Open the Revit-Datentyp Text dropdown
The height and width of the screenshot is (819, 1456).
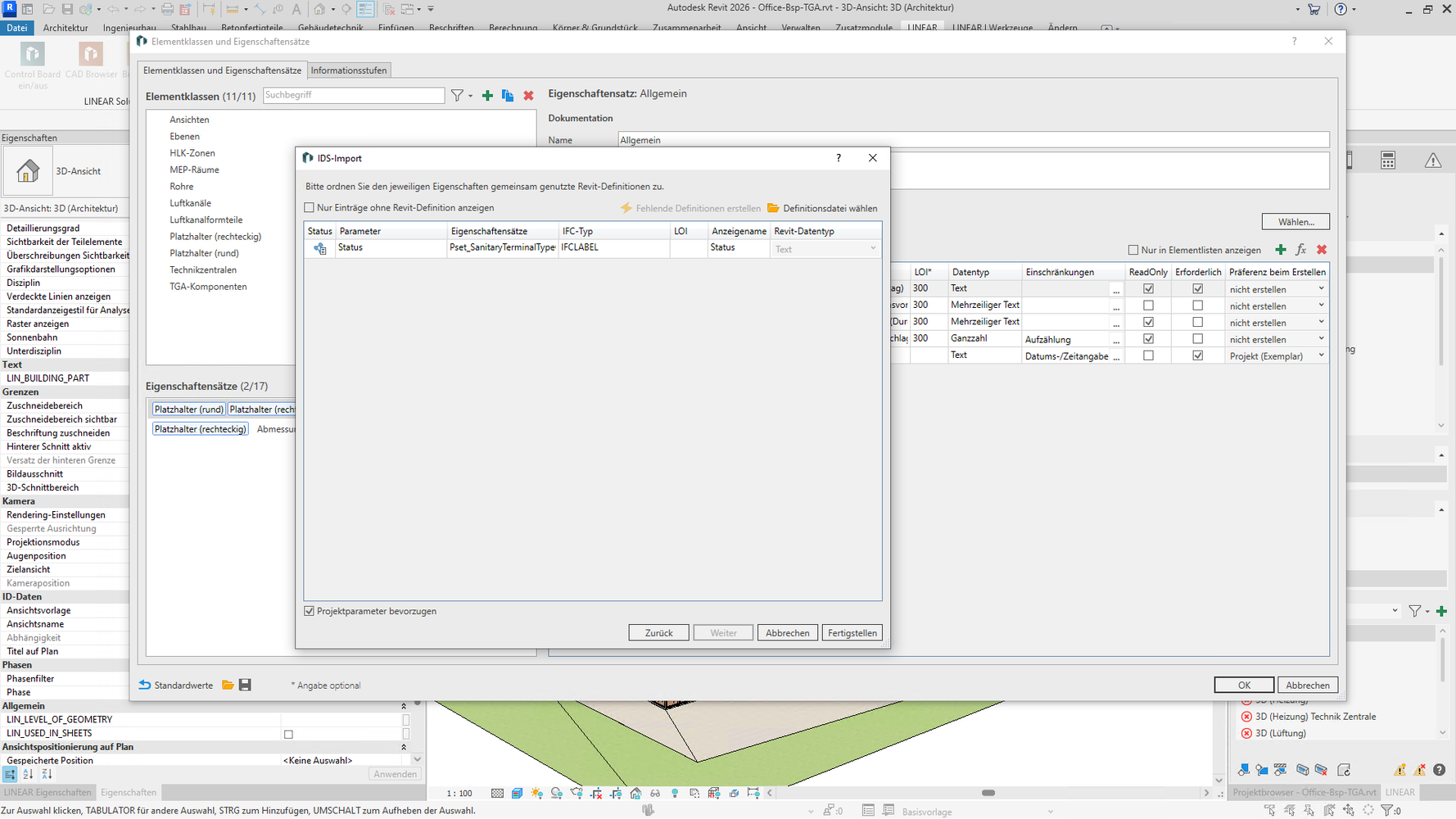point(873,248)
